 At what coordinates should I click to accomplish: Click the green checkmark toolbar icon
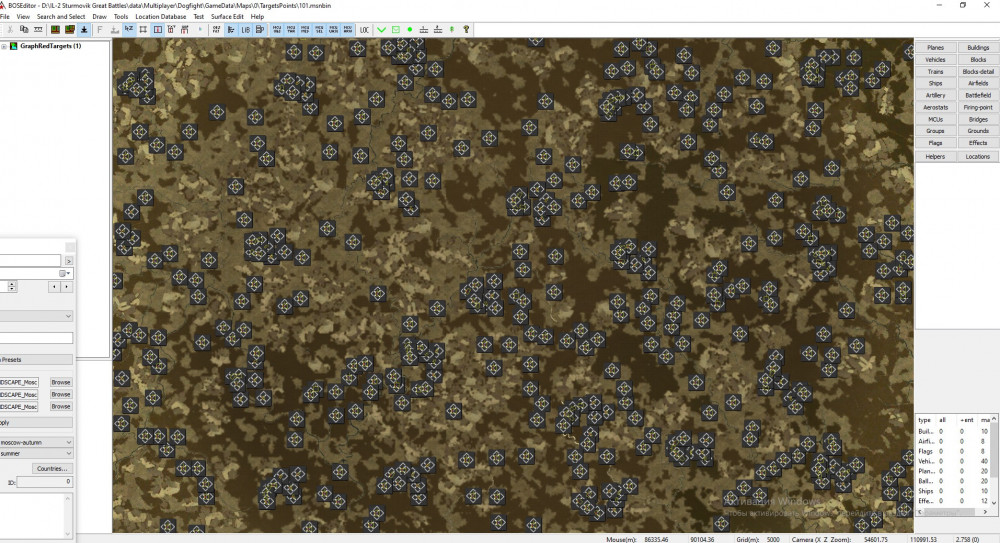click(381, 30)
